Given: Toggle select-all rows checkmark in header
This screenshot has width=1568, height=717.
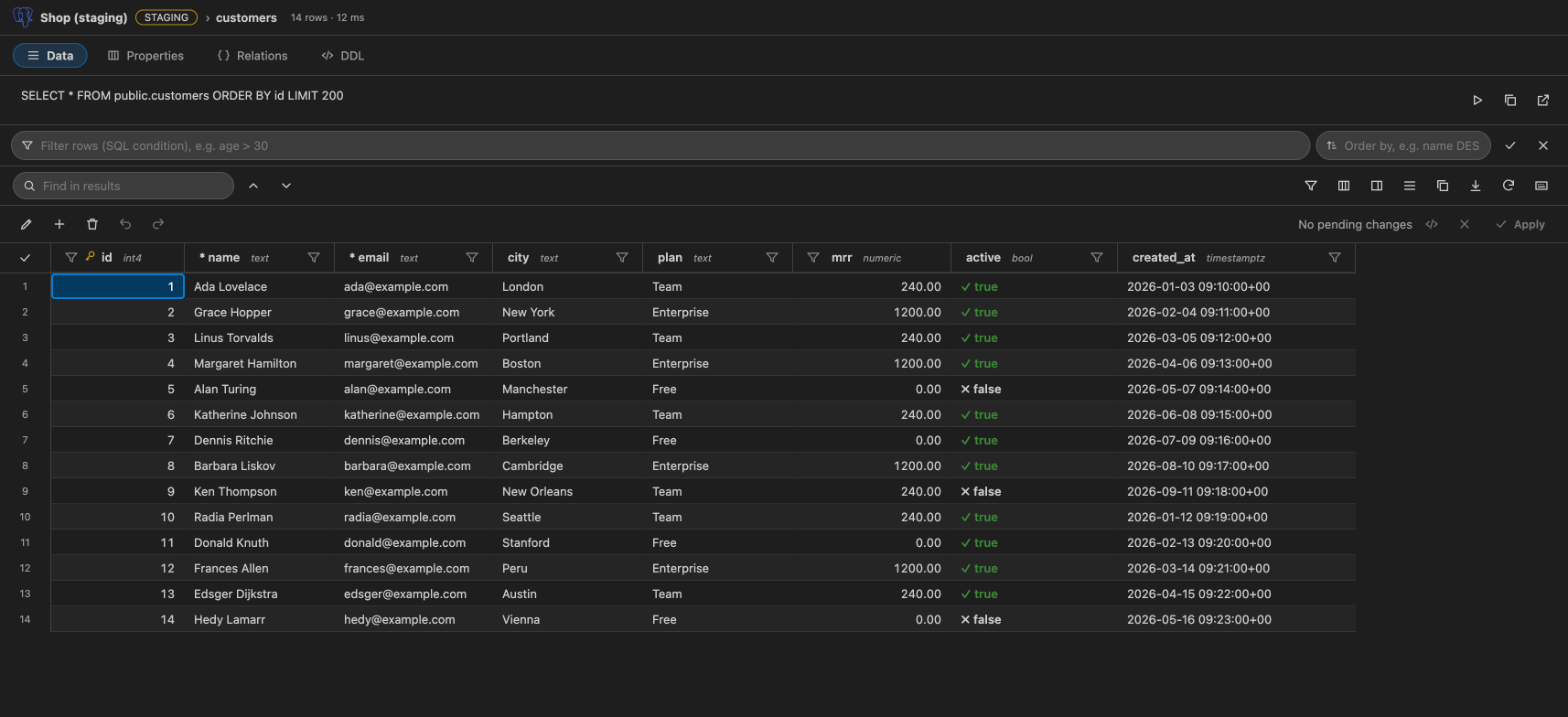Looking at the screenshot, I should 25,258.
